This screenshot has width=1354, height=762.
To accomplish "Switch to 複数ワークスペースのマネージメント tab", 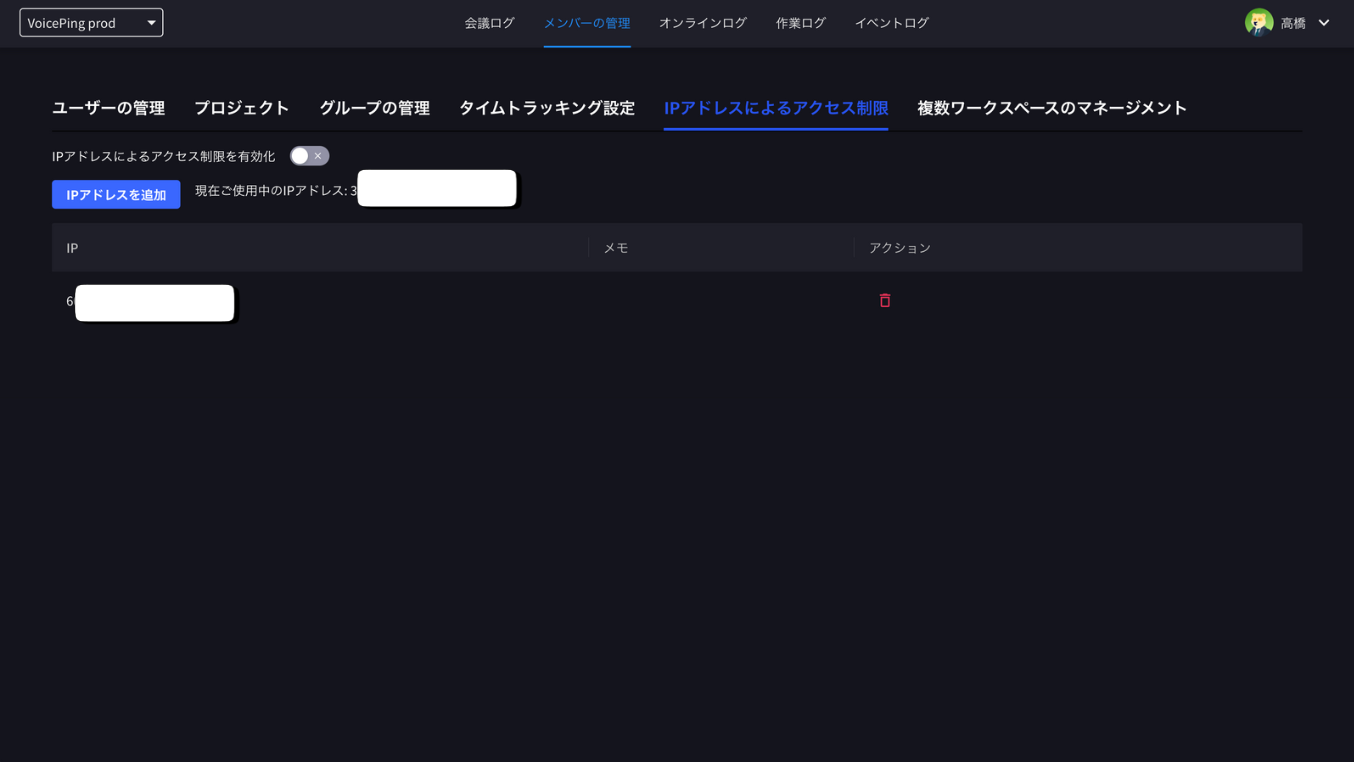I will [1050, 108].
